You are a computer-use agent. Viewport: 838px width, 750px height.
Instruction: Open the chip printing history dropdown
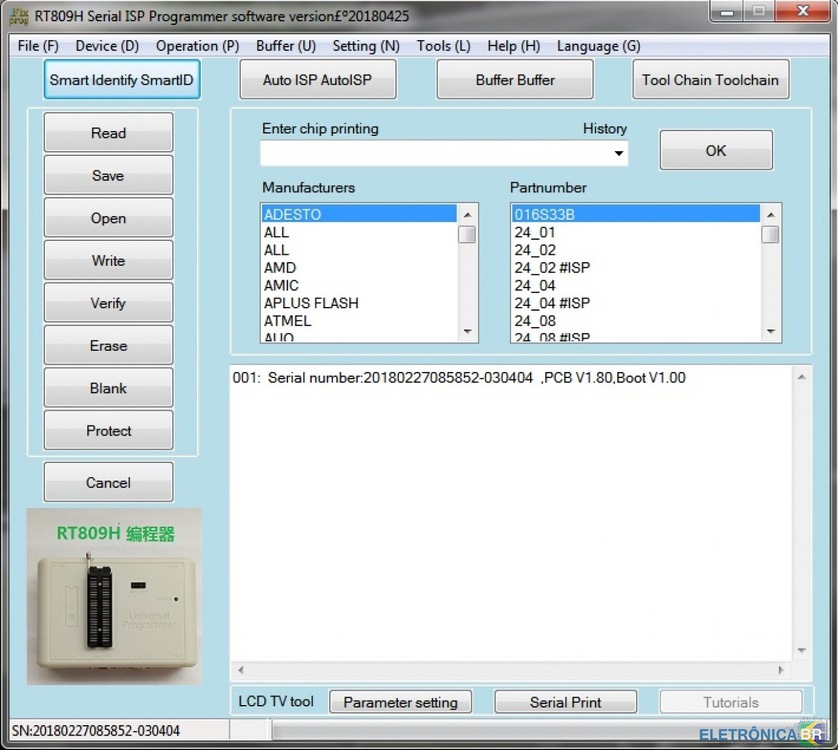pyautogui.click(x=618, y=153)
